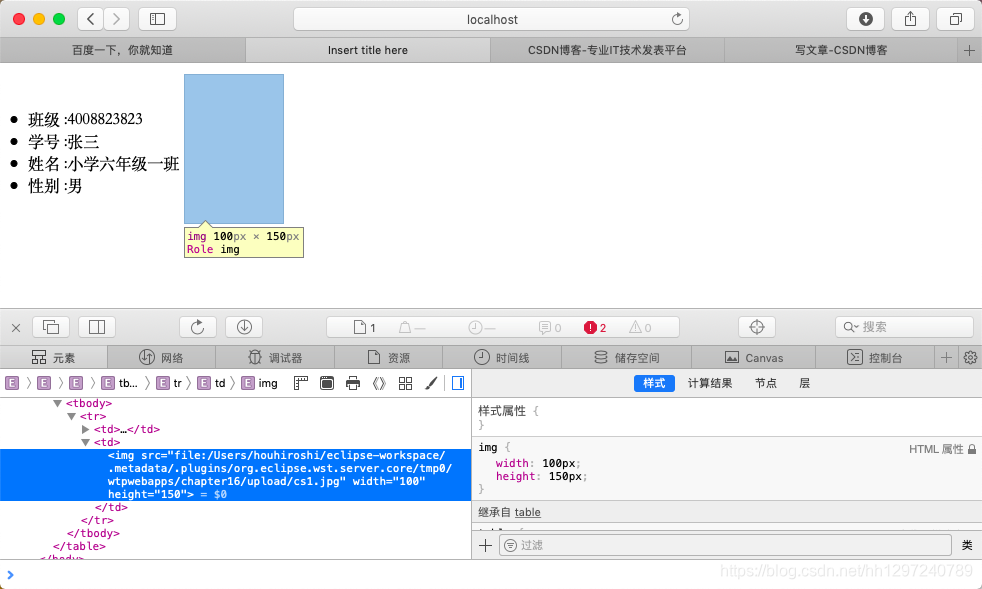This screenshot has width=982, height=589.
Task: Add new style rule plus button
Action: 485,545
